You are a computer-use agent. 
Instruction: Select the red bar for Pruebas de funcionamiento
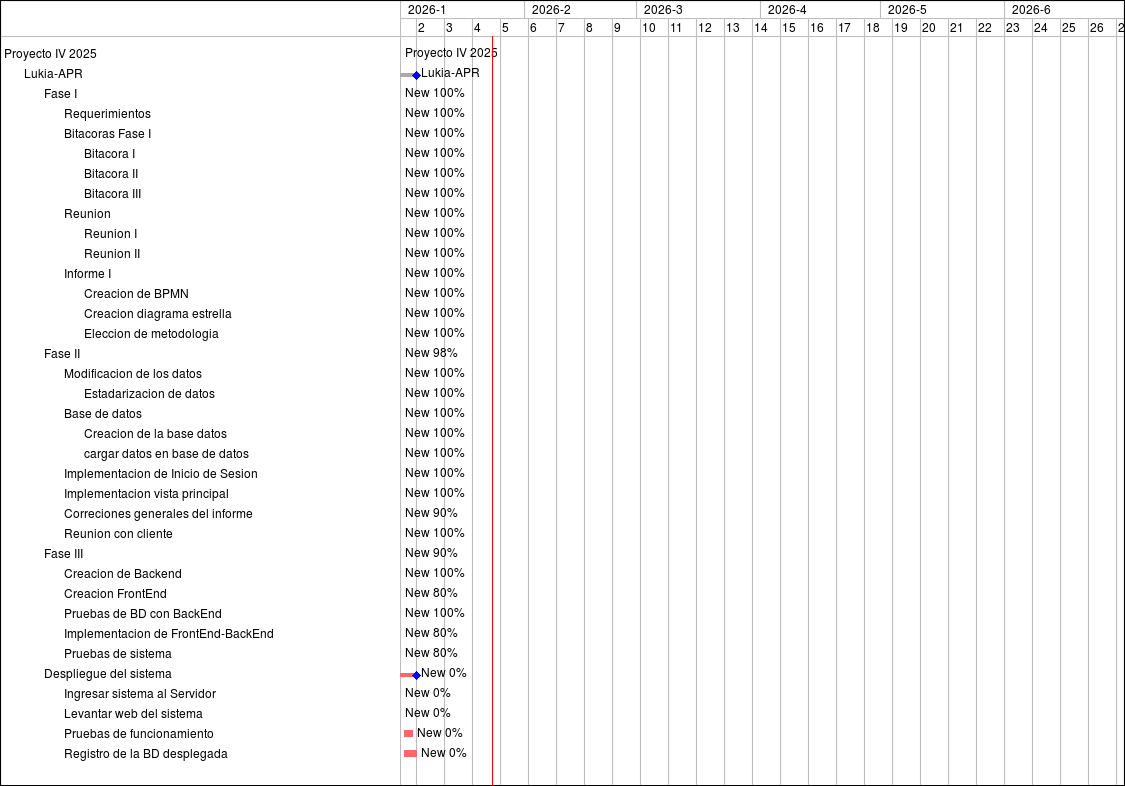pyautogui.click(x=408, y=734)
